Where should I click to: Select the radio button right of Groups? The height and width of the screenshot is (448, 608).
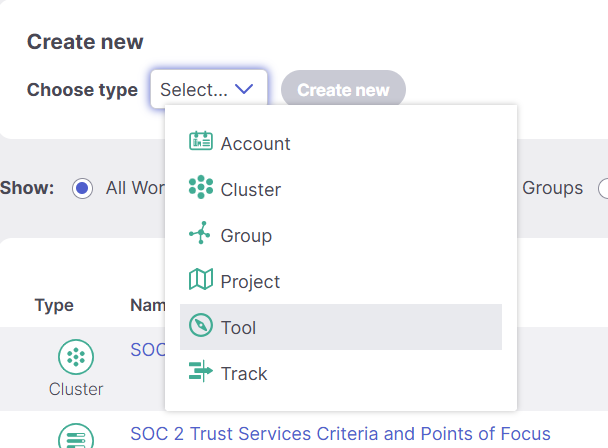click(603, 188)
